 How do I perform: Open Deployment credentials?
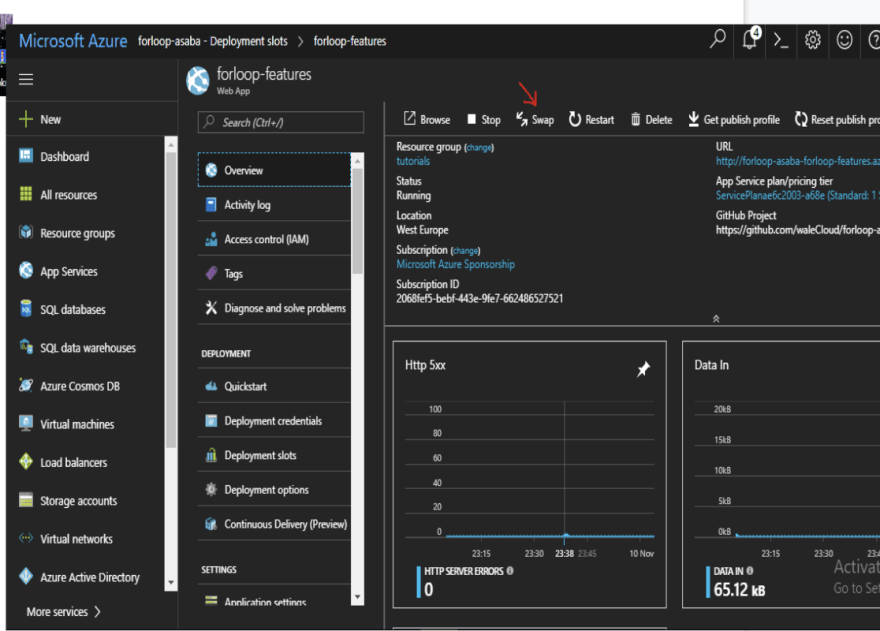pyautogui.click(x=274, y=421)
